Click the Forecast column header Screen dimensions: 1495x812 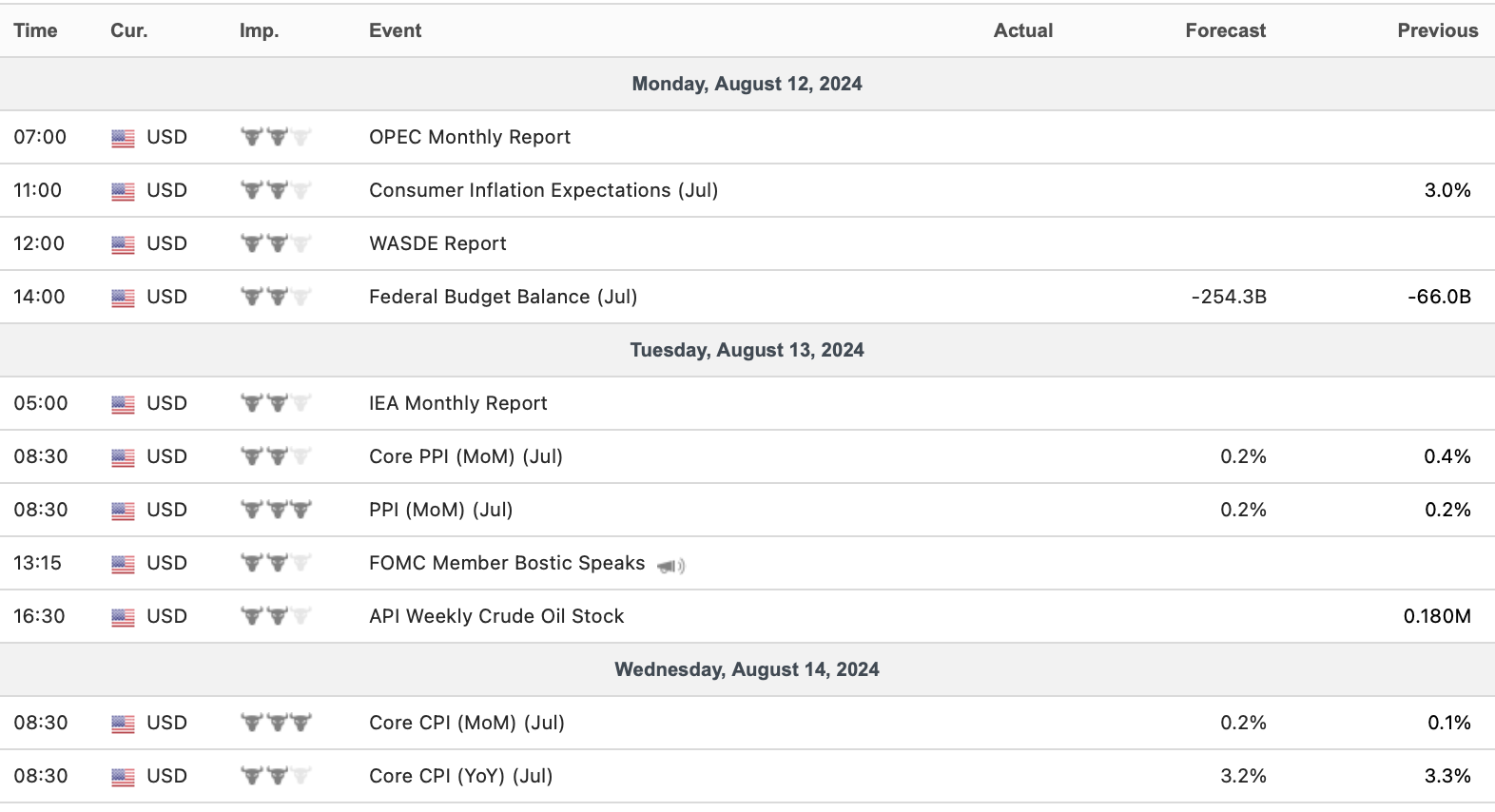(x=1225, y=30)
